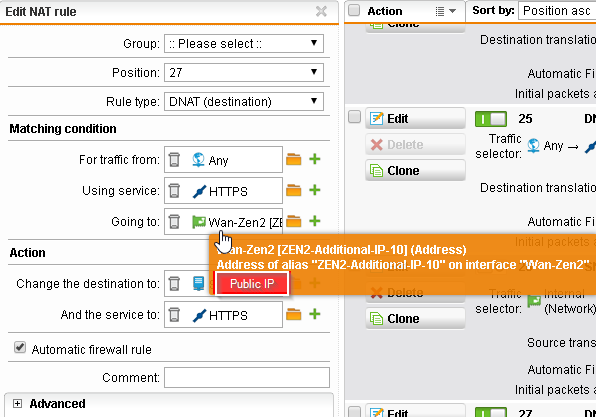Viewport: 596px width, 417px height.
Task: Open folder browser for 'Going to'
Action: [293, 221]
